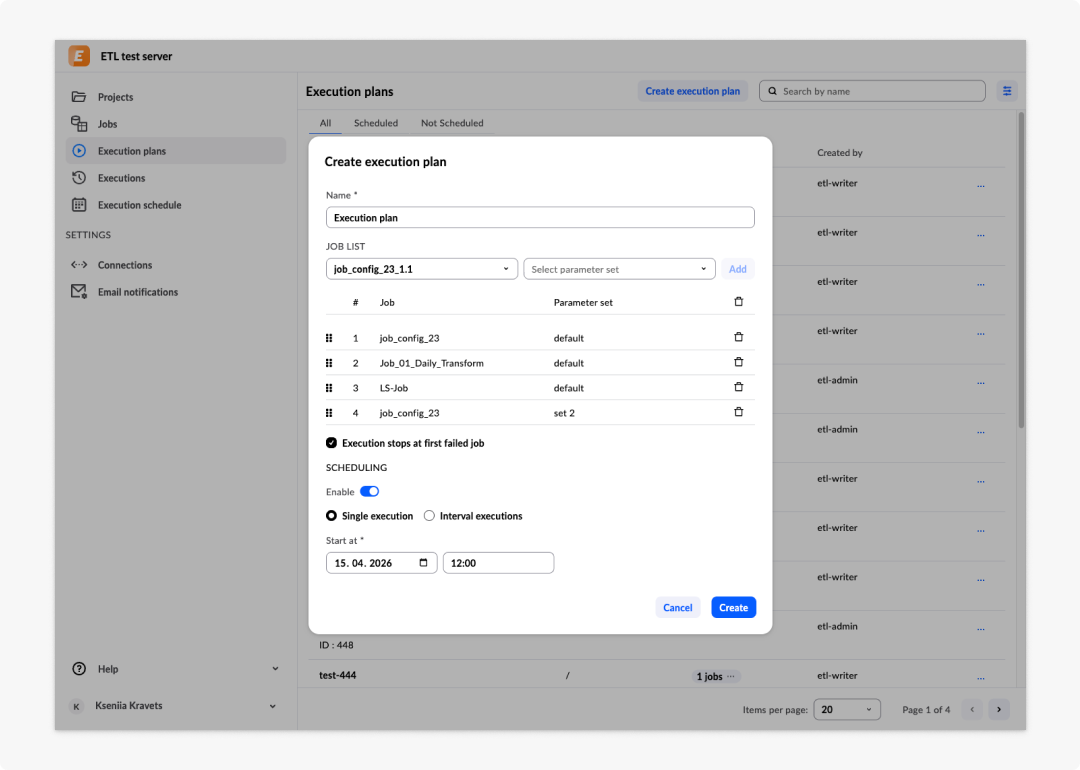
Task: Open Jobs via its sidebar icon
Action: 79,123
